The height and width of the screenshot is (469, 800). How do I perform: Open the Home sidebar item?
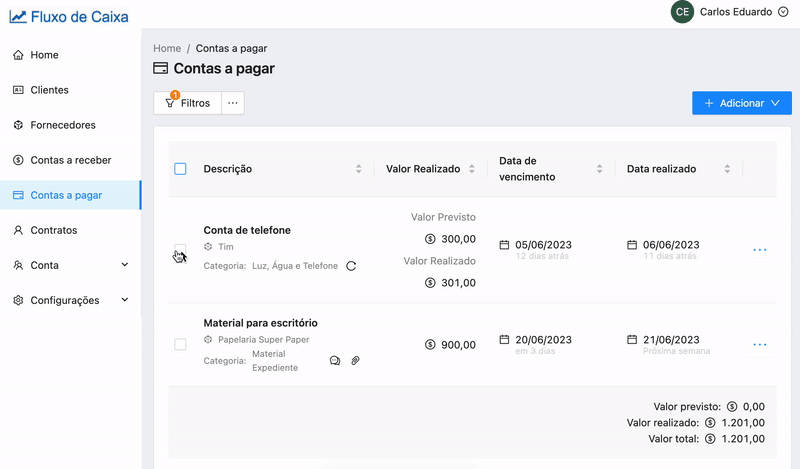point(70,55)
